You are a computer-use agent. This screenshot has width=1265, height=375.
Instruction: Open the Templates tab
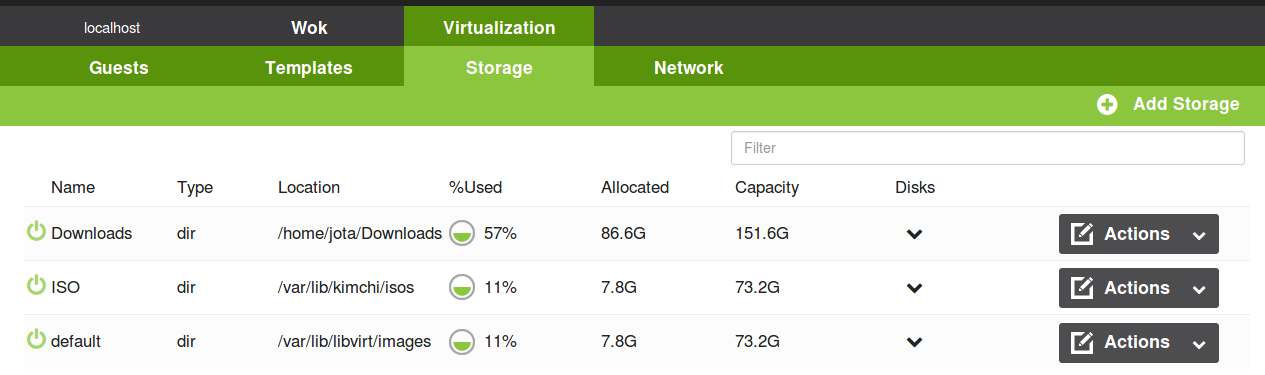309,68
